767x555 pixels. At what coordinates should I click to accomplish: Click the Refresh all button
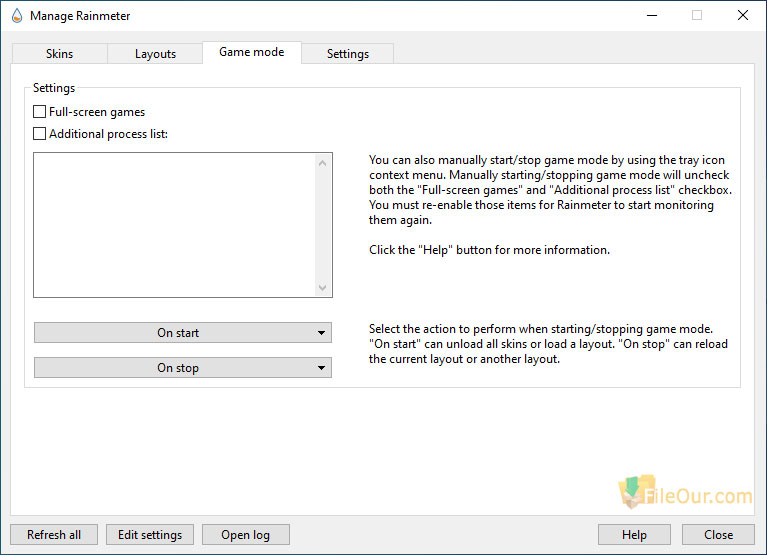pos(54,534)
